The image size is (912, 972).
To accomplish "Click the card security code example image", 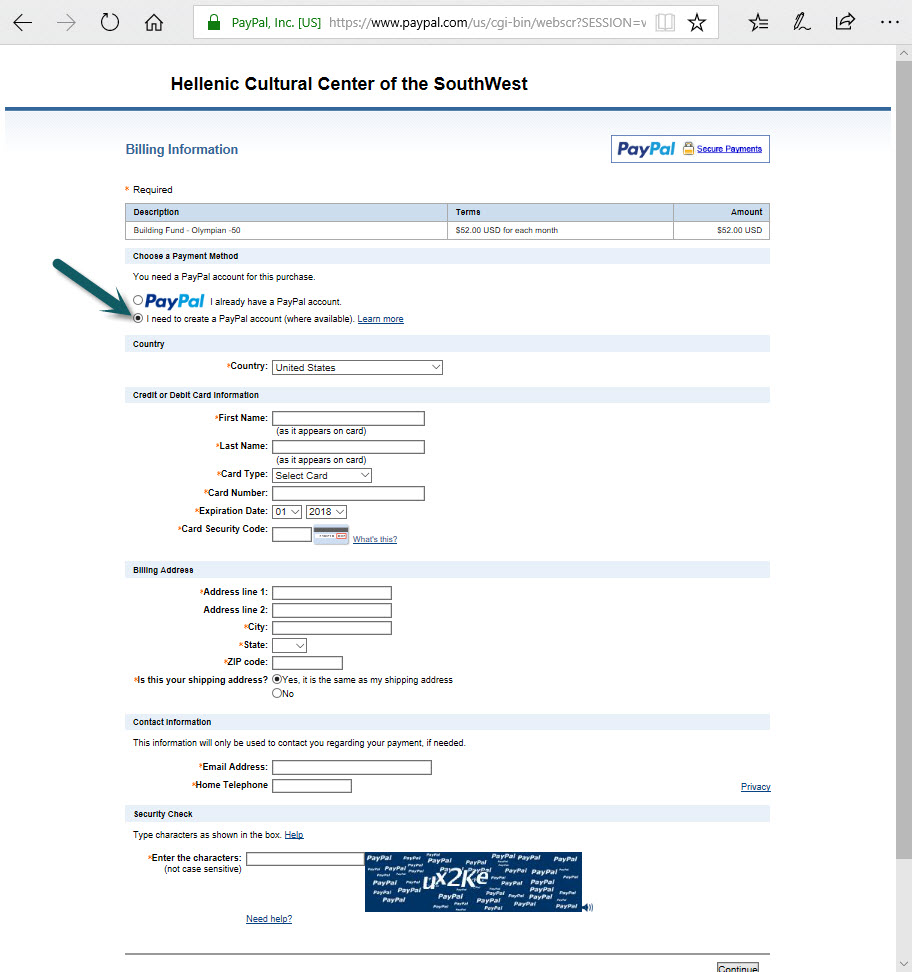I will (x=331, y=534).
